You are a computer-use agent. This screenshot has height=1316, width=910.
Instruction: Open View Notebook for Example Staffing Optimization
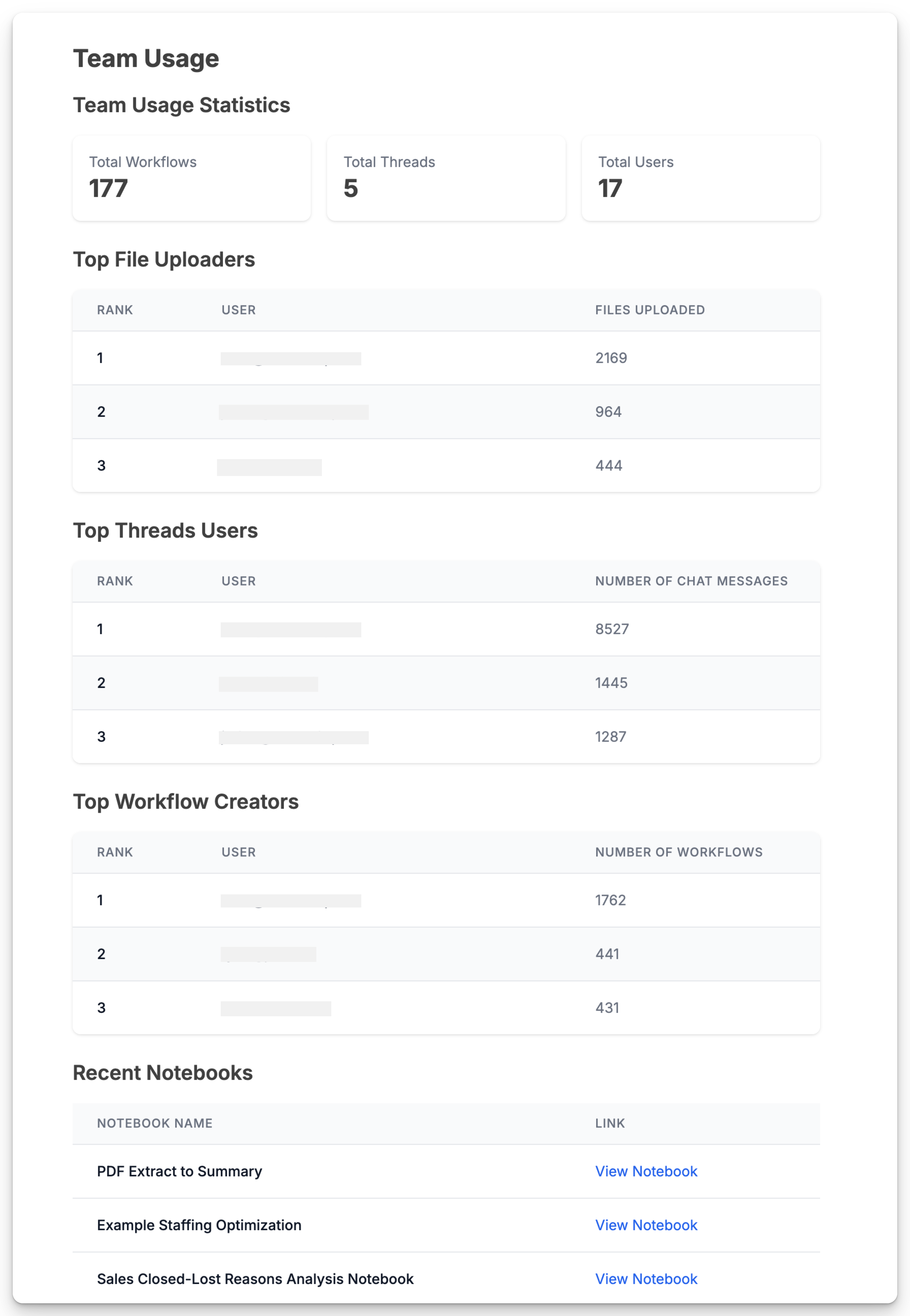(646, 1225)
